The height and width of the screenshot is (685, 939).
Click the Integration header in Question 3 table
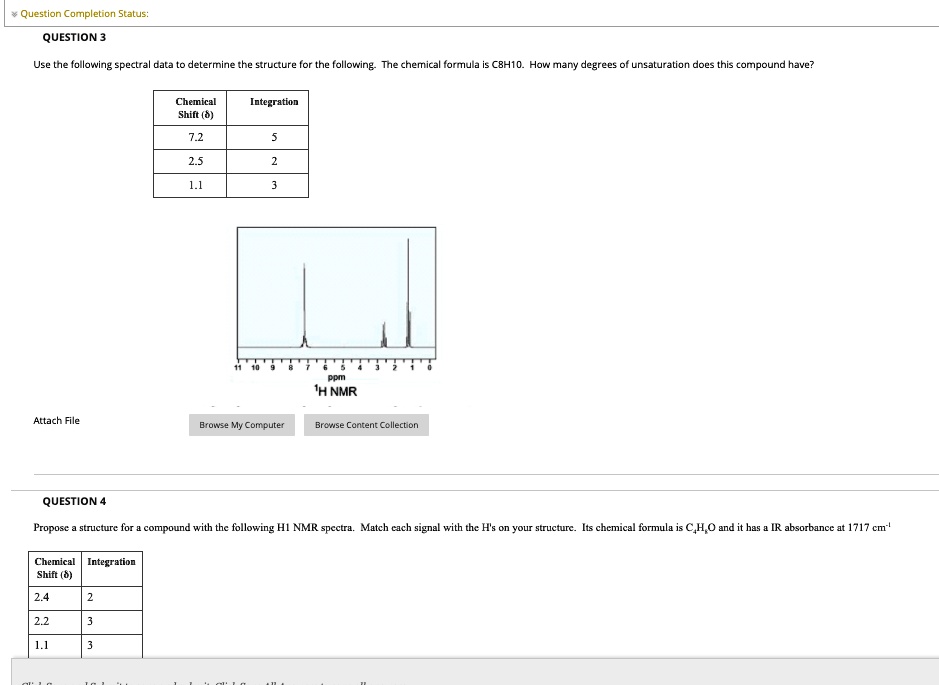click(x=272, y=101)
